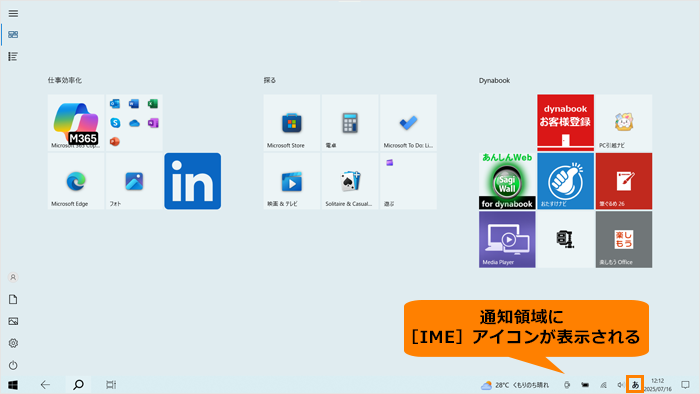Open Excel from Office folder tile
The image size is (700, 394).
click(x=153, y=104)
